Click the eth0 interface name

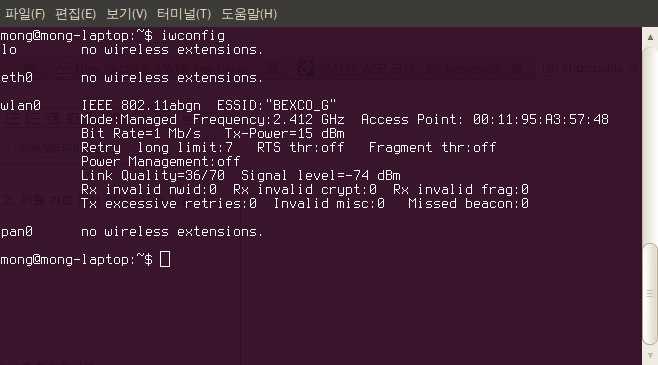pyautogui.click(x=16, y=78)
